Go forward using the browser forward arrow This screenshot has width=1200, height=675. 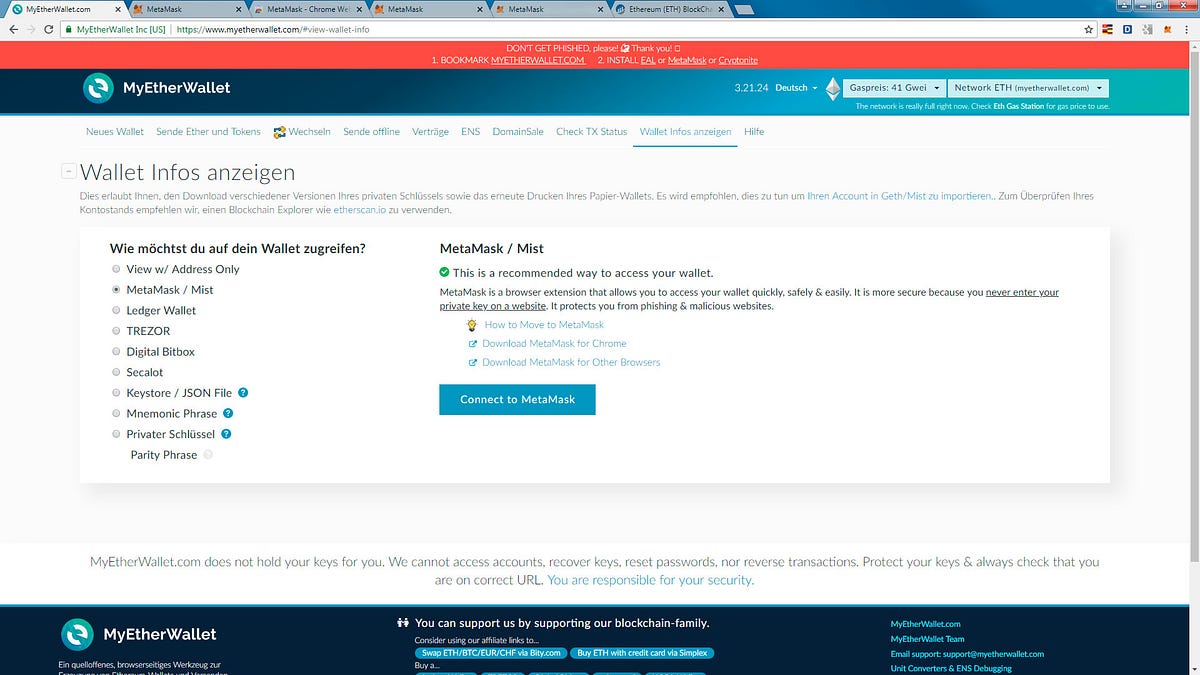point(30,29)
